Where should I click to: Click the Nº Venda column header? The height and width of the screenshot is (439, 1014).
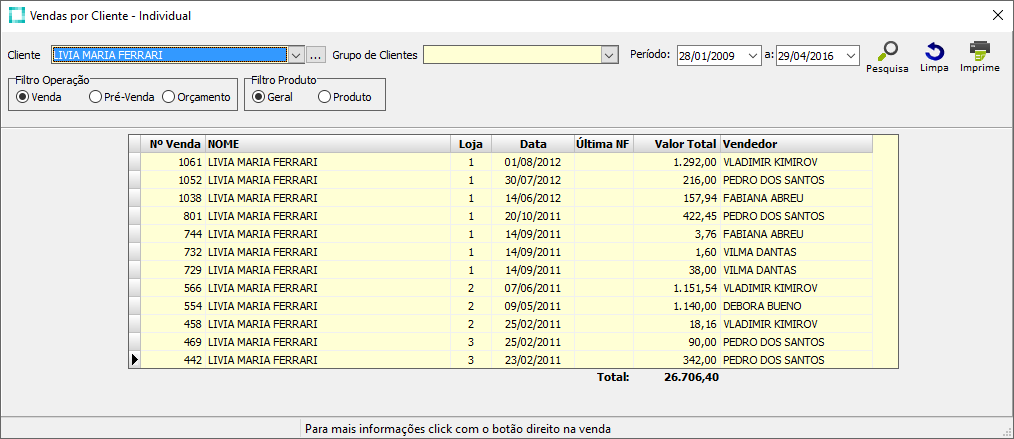pyautogui.click(x=173, y=144)
